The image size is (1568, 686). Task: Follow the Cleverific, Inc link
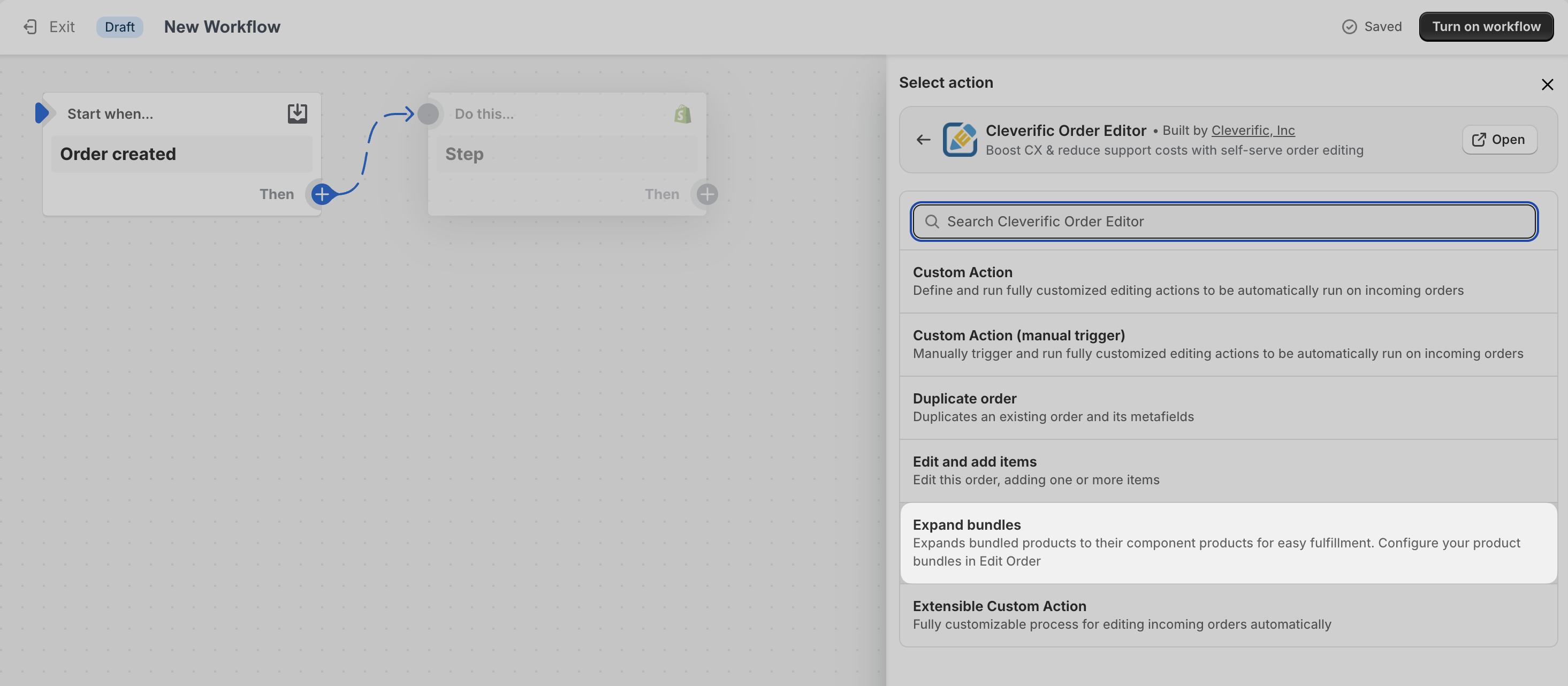1253,130
